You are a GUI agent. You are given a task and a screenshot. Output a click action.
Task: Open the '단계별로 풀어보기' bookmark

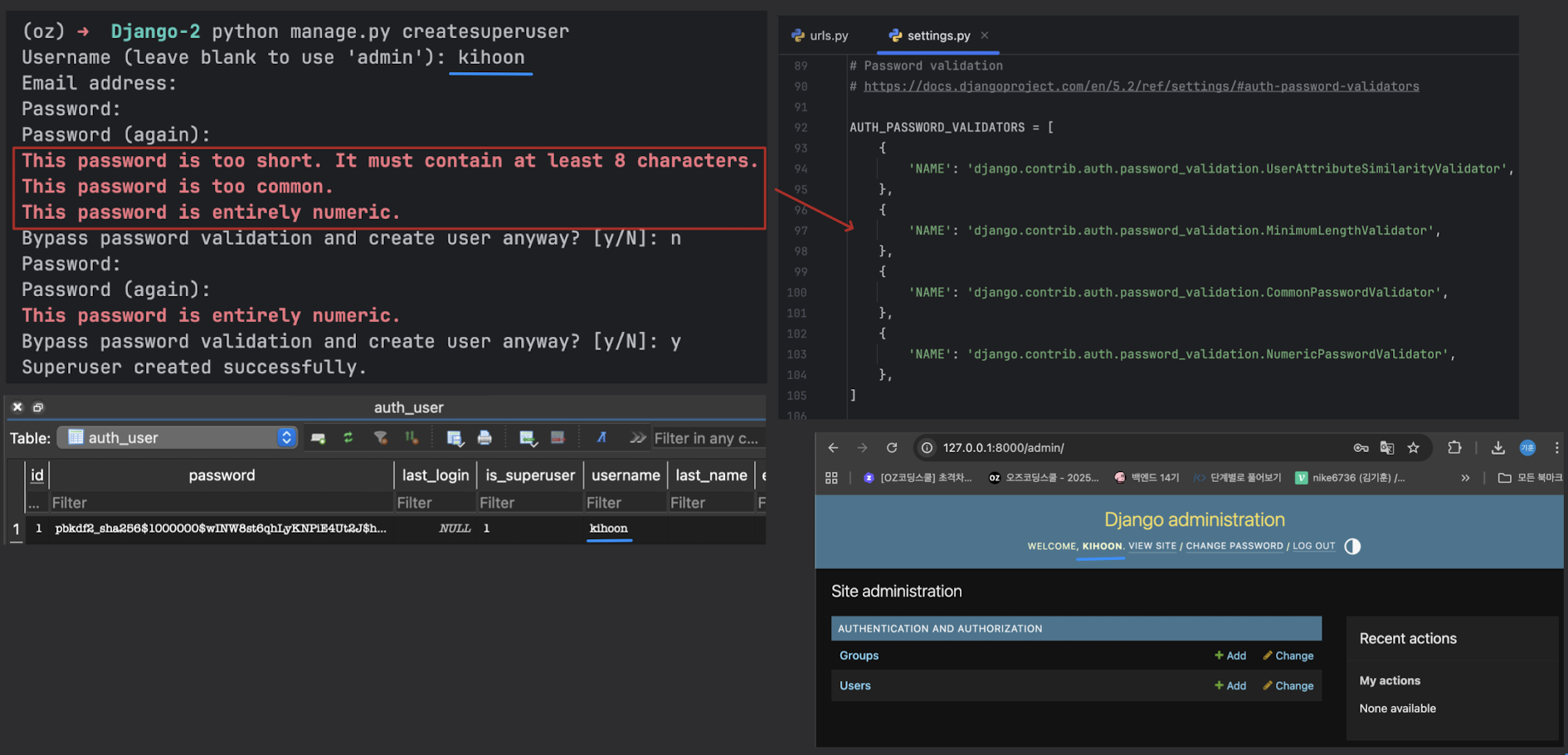coord(1237,478)
